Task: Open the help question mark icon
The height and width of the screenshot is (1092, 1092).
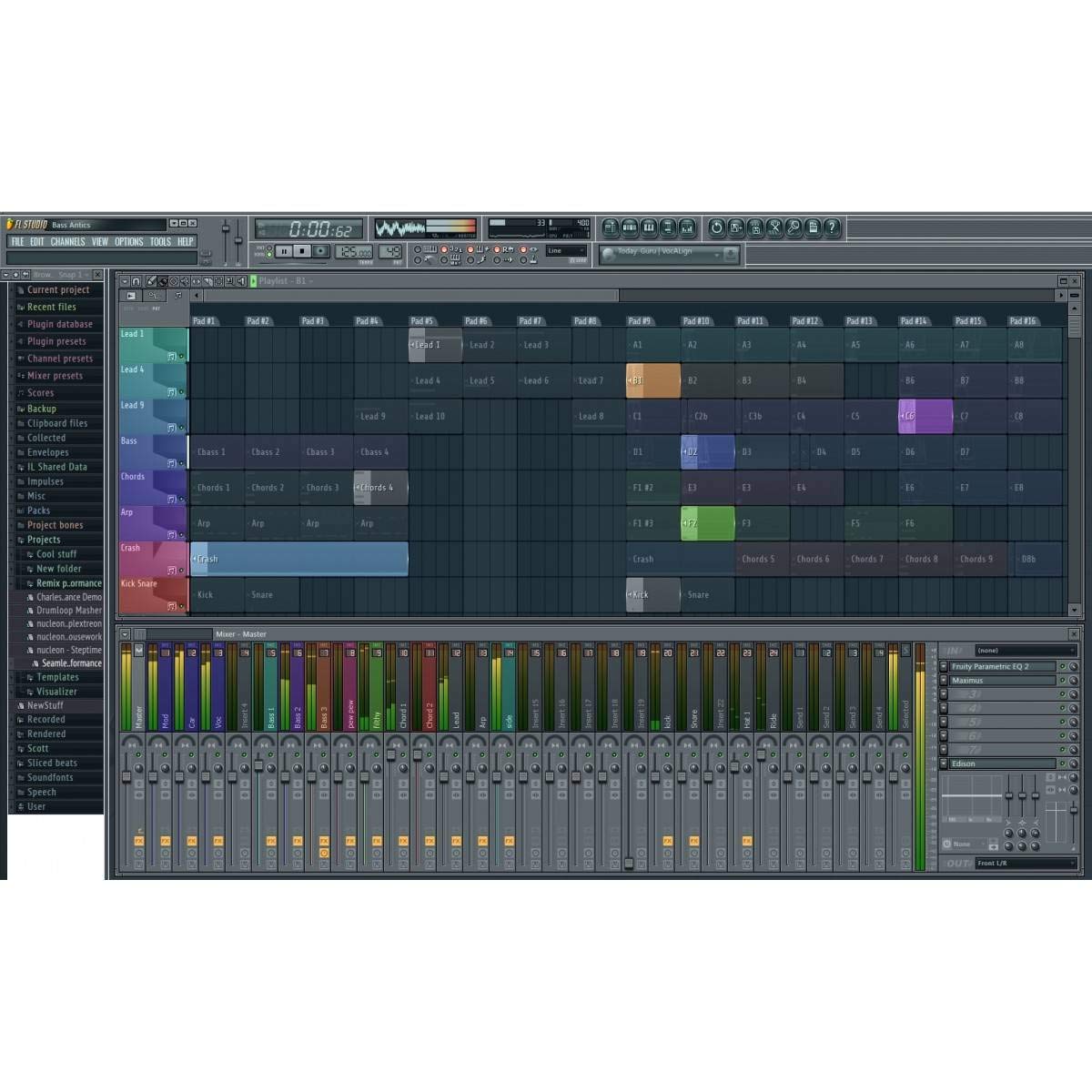Action: [832, 227]
